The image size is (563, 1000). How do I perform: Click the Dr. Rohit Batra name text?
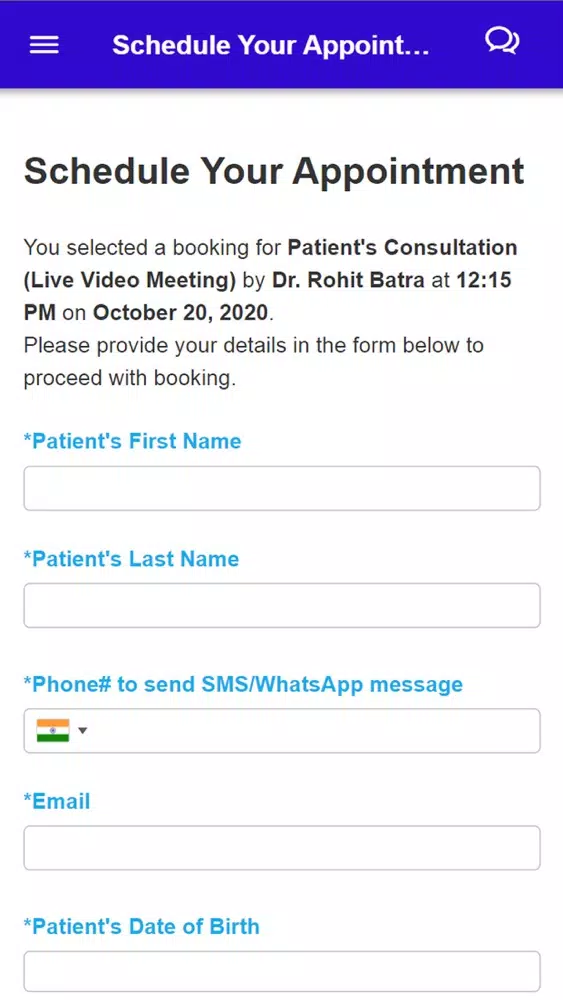click(x=348, y=280)
